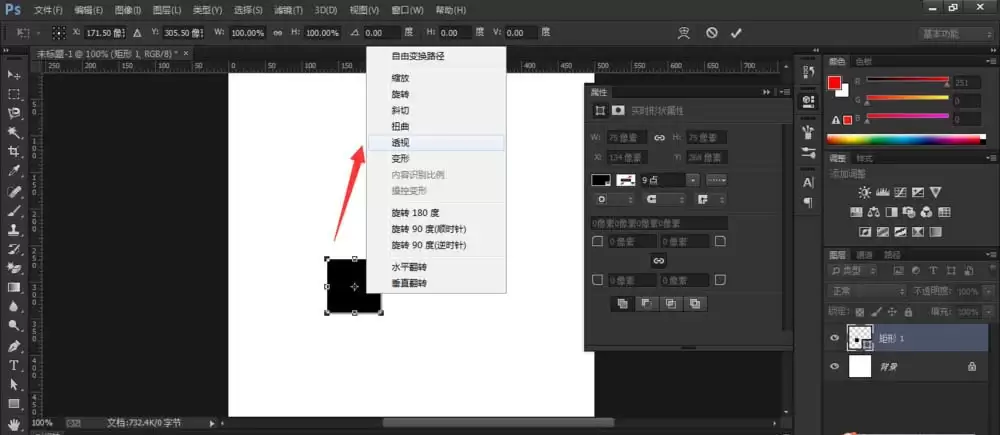
Task: Open the stroke corner join dropdown in Properties
Action: 709,200
